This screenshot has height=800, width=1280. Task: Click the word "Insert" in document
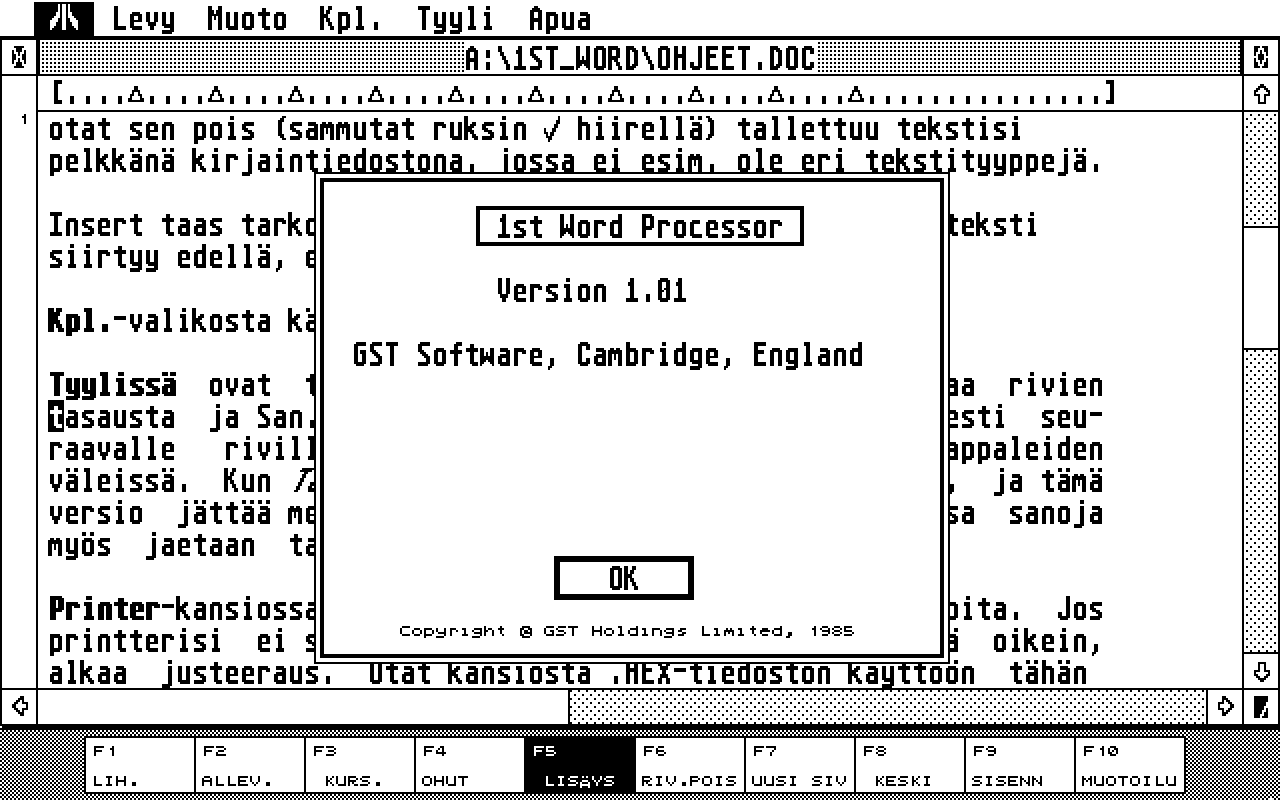(x=97, y=226)
